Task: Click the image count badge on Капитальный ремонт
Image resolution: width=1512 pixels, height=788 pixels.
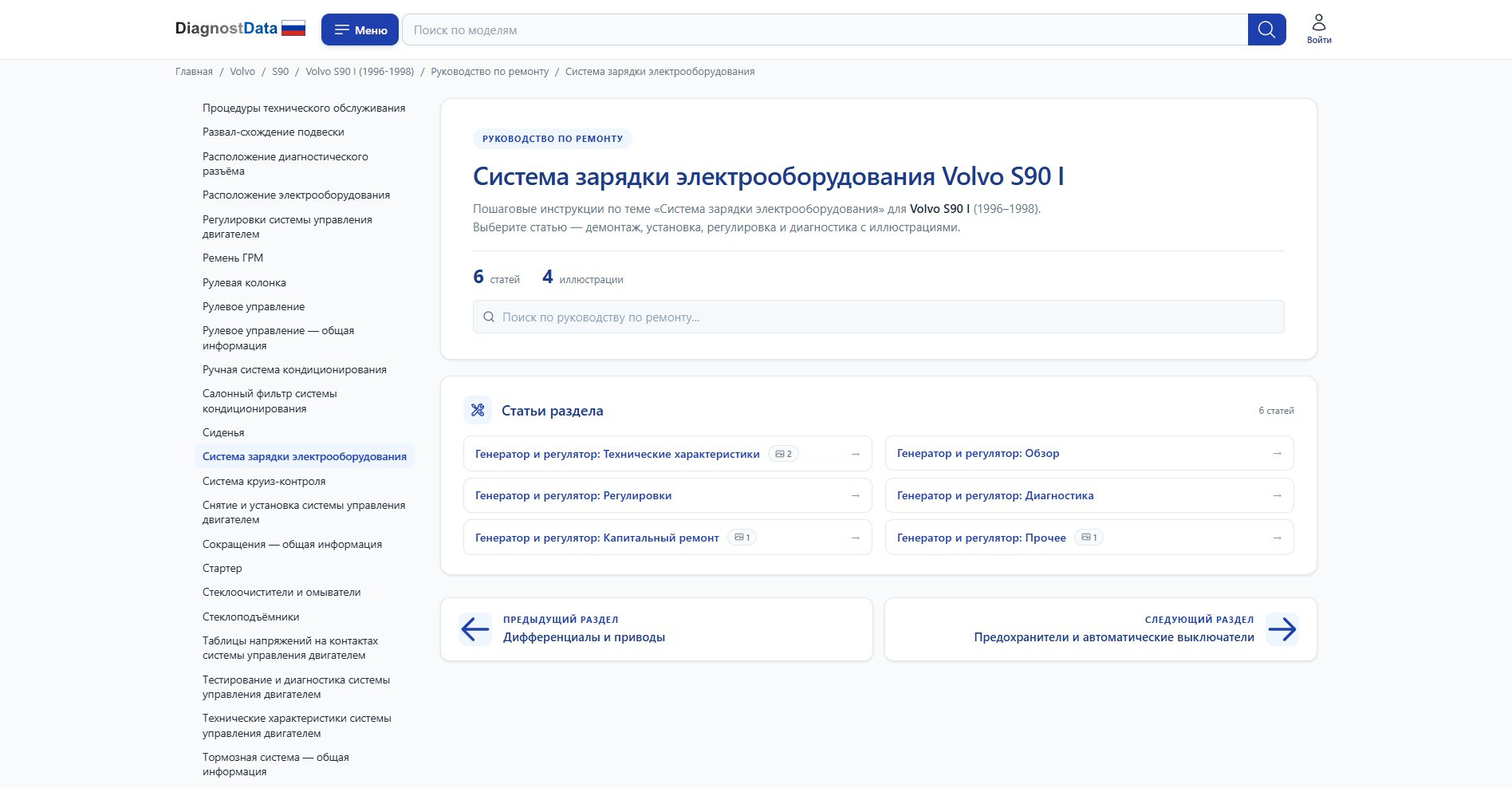Action: (x=742, y=538)
